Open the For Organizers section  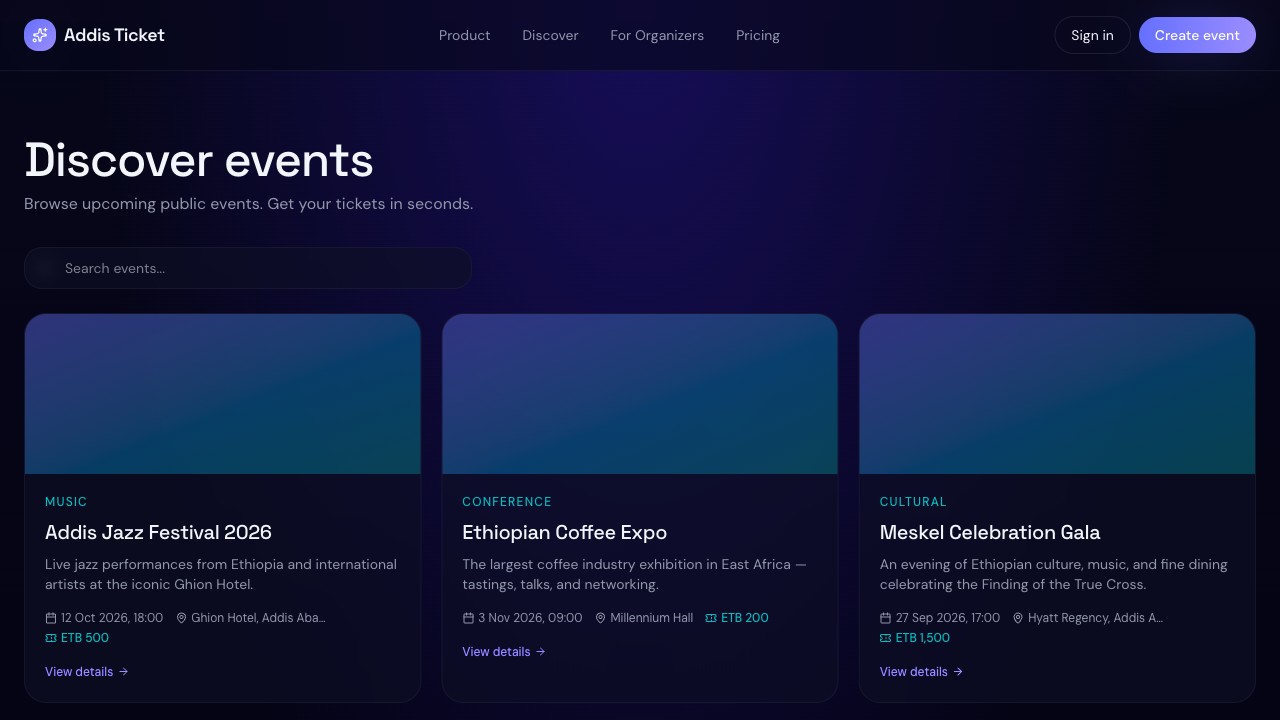tap(657, 35)
